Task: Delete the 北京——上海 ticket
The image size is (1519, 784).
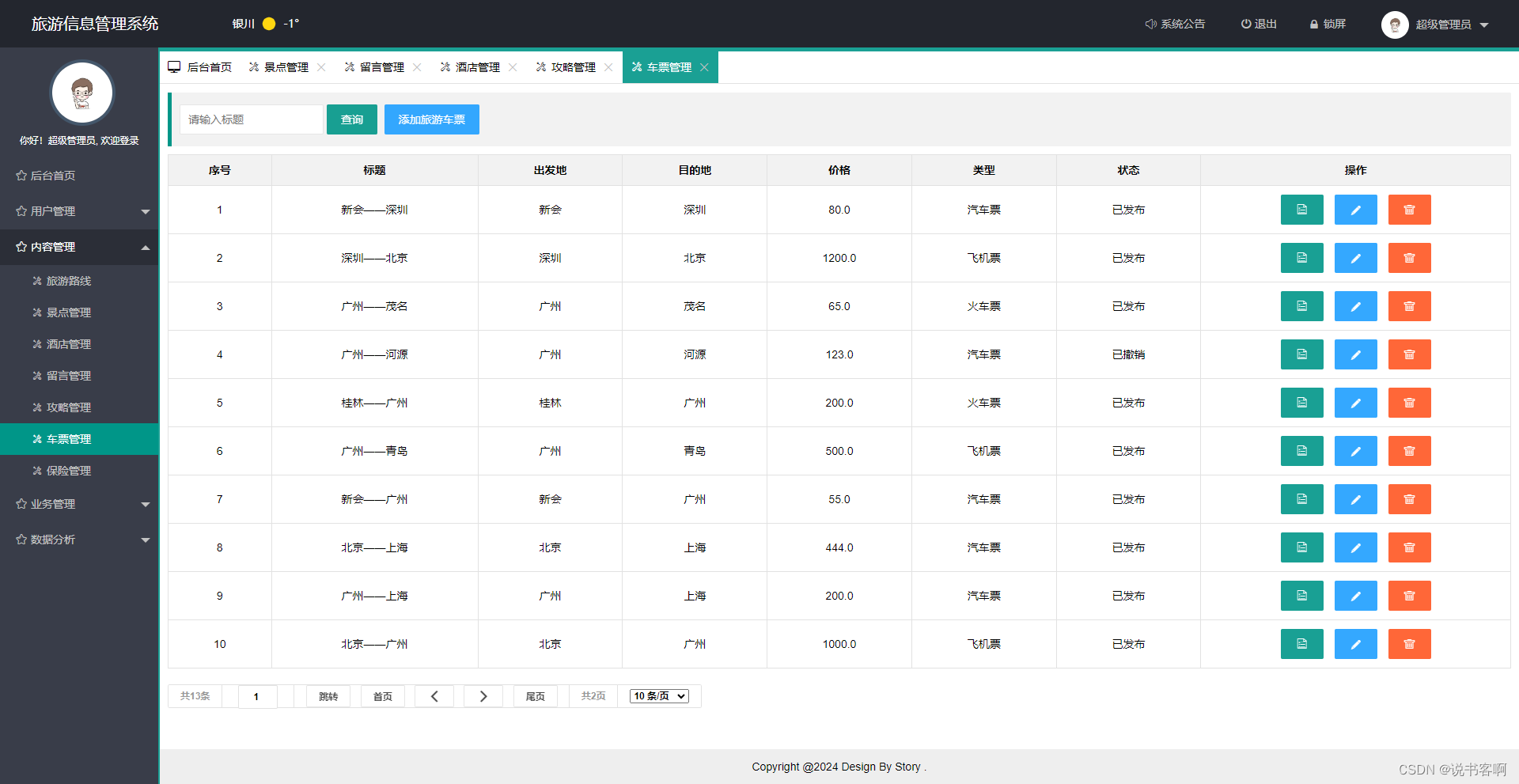Action: pyautogui.click(x=1409, y=547)
